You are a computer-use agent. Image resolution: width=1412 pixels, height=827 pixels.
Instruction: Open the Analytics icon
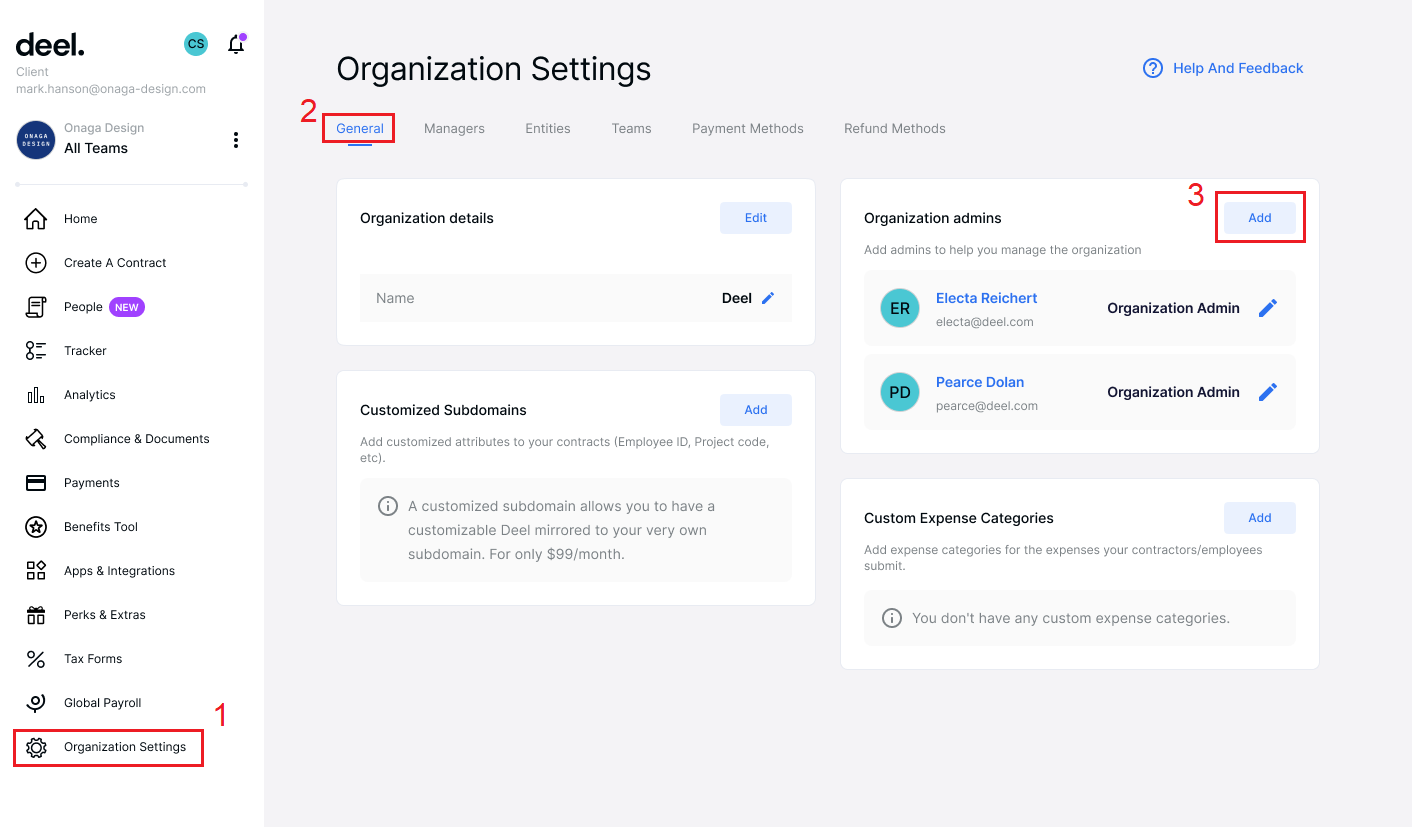pos(37,394)
